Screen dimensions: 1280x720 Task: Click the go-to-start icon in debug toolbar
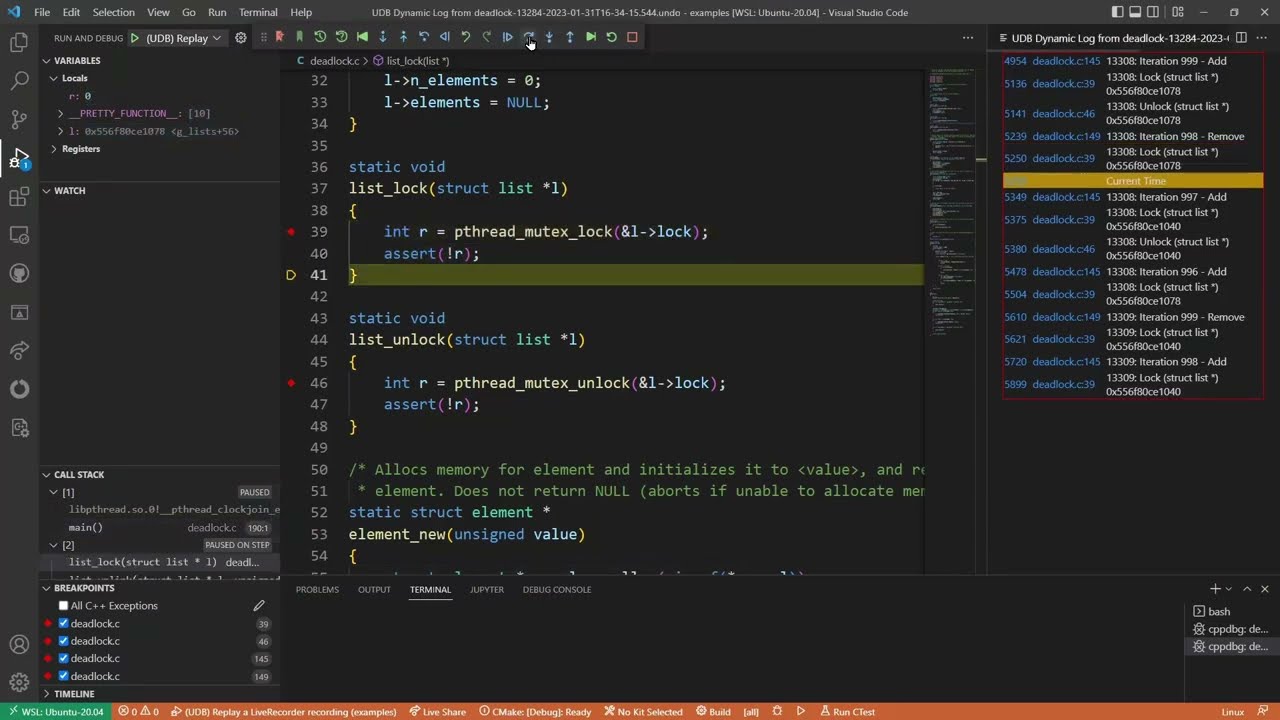pyautogui.click(x=362, y=37)
